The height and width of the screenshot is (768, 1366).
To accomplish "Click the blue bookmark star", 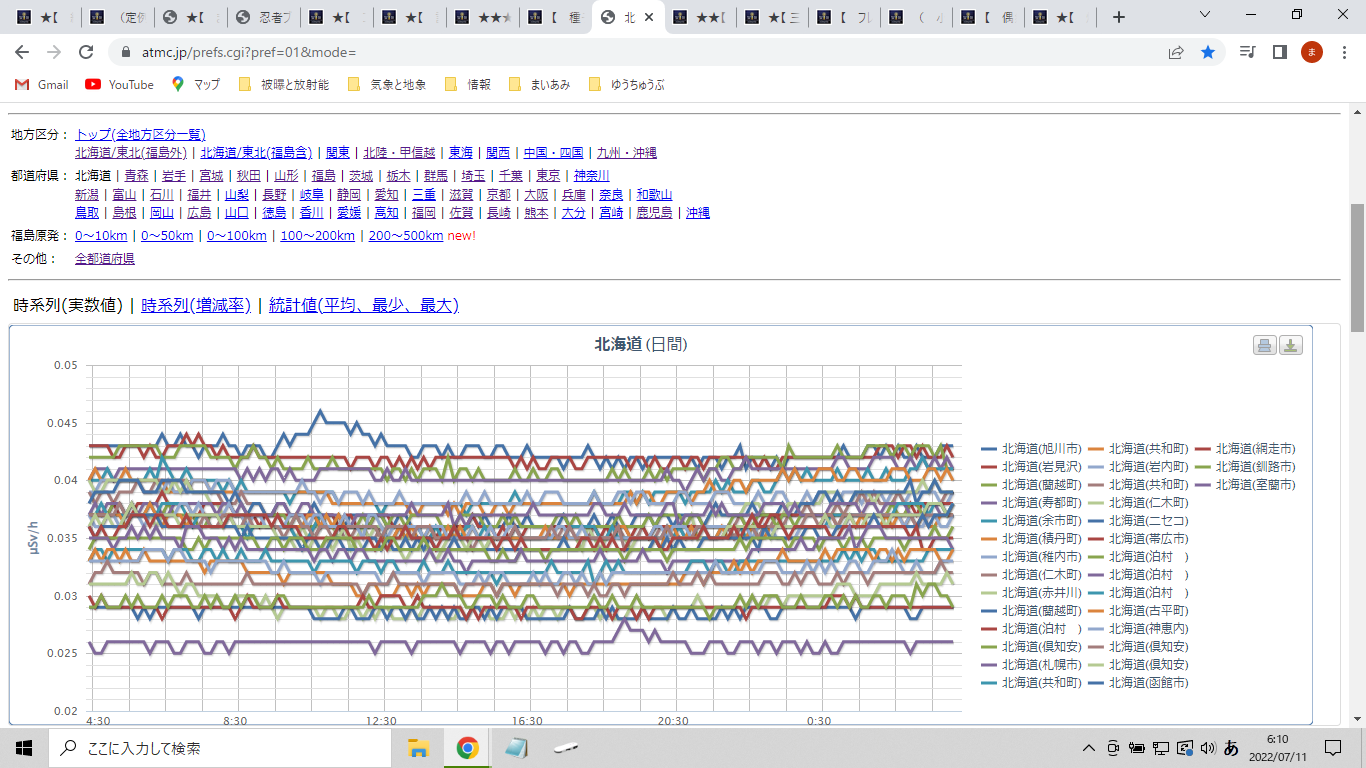I will (1208, 52).
